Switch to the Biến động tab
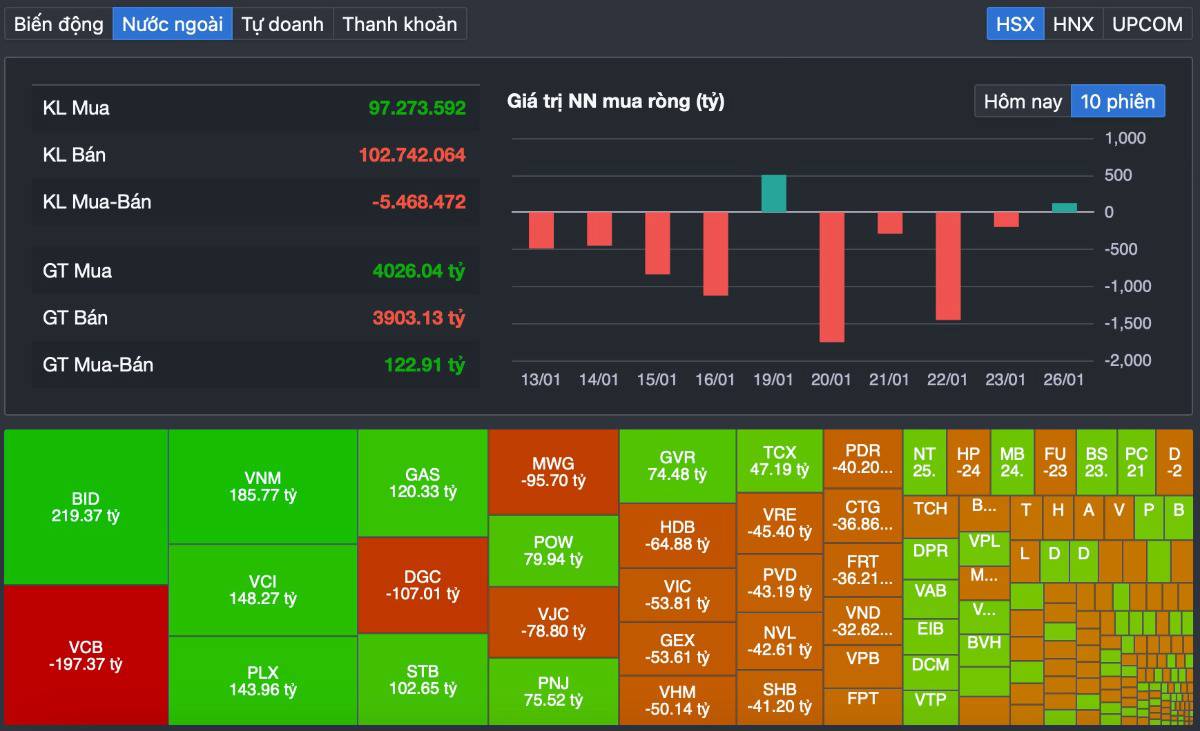 (58, 24)
